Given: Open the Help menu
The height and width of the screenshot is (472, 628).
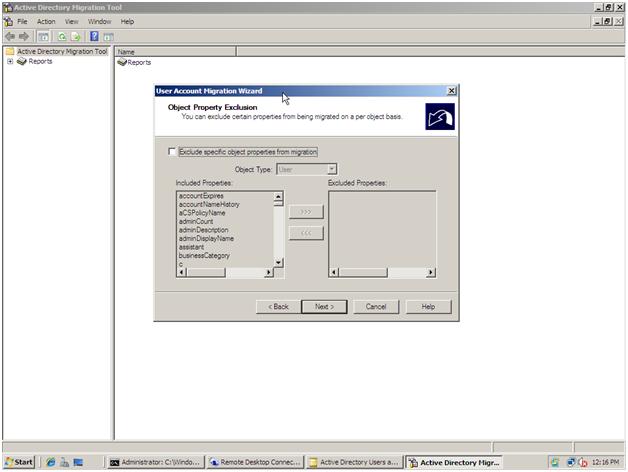Looking at the screenshot, I should click(127, 22).
